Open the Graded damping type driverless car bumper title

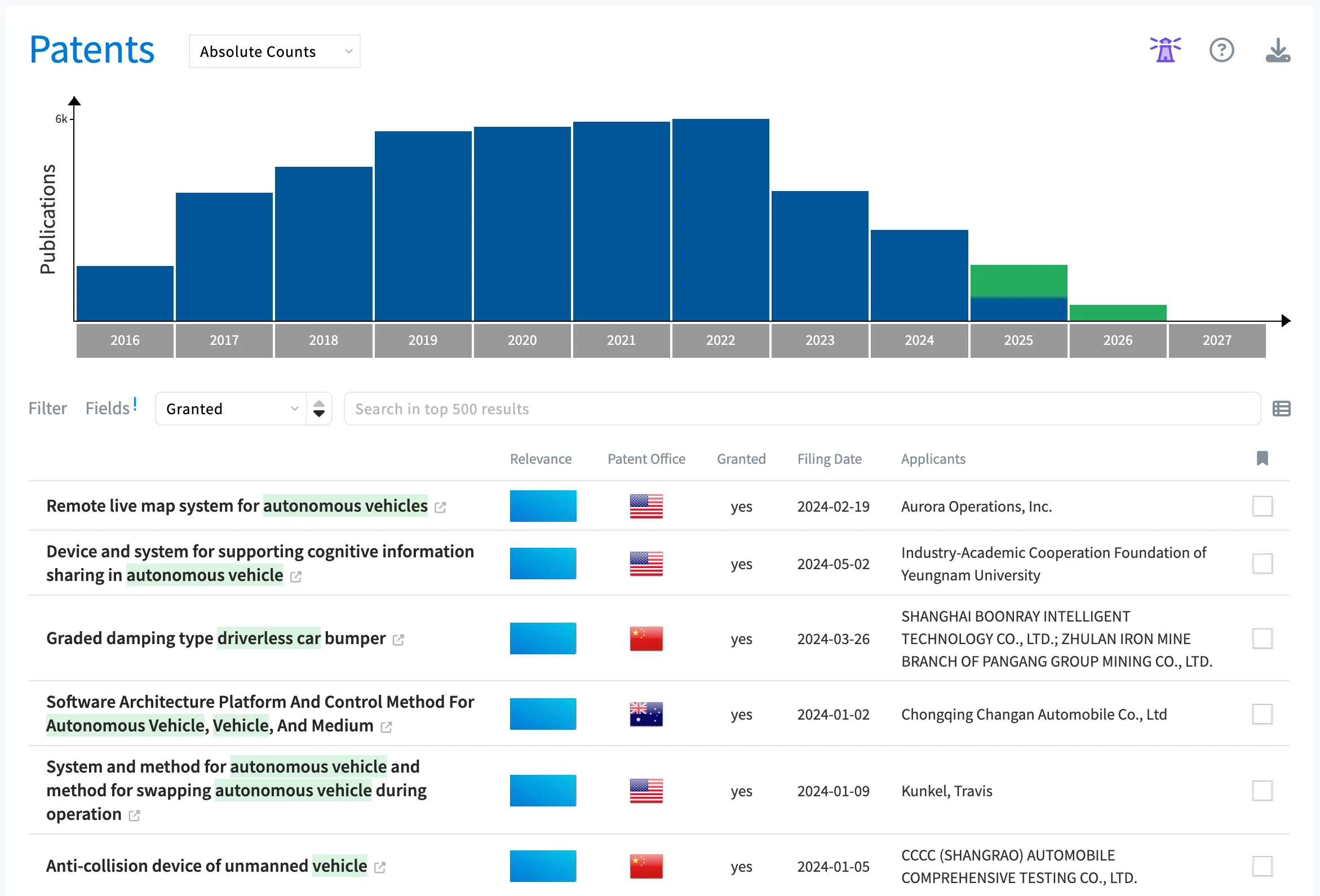click(x=216, y=638)
